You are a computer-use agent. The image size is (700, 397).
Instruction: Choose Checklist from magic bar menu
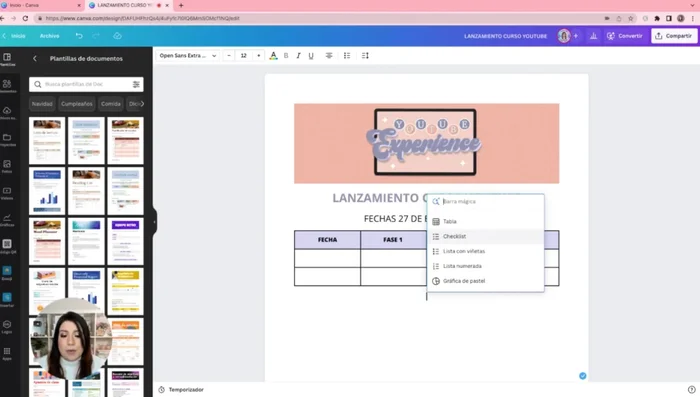(x=485, y=236)
